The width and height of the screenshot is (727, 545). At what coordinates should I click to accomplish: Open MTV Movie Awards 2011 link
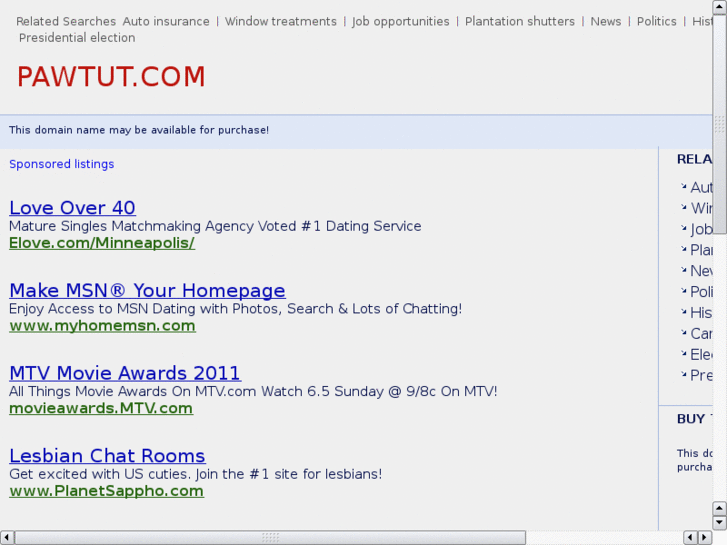125,373
